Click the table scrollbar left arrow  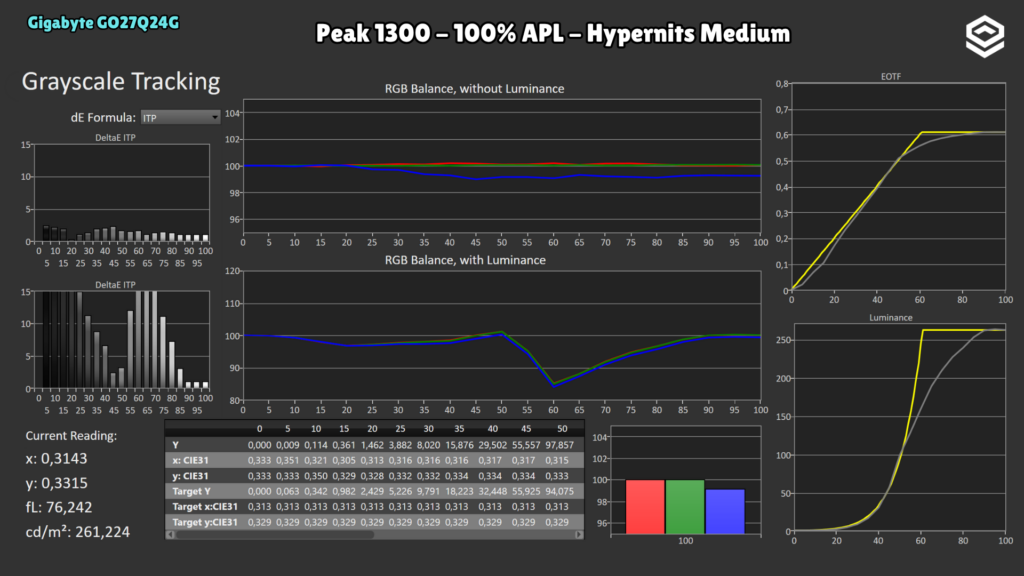pyautogui.click(x=170, y=534)
